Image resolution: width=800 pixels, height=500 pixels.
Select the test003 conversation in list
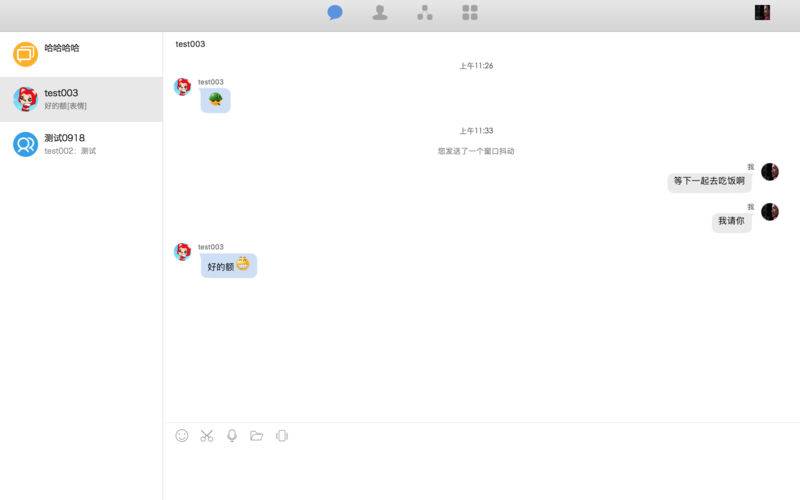[x=81, y=99]
